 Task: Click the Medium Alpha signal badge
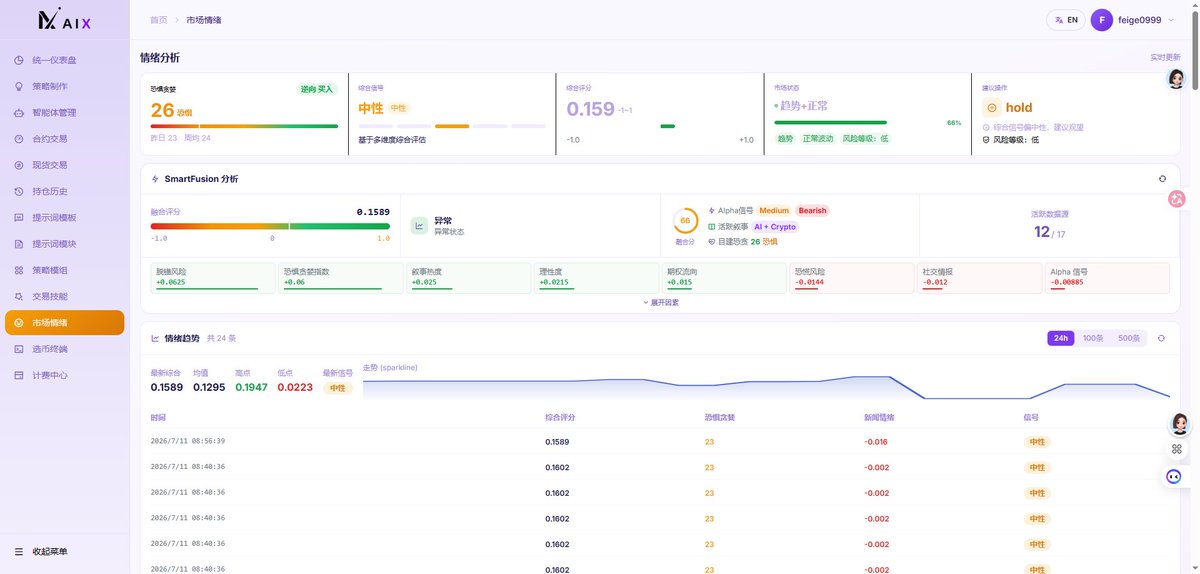coord(774,211)
